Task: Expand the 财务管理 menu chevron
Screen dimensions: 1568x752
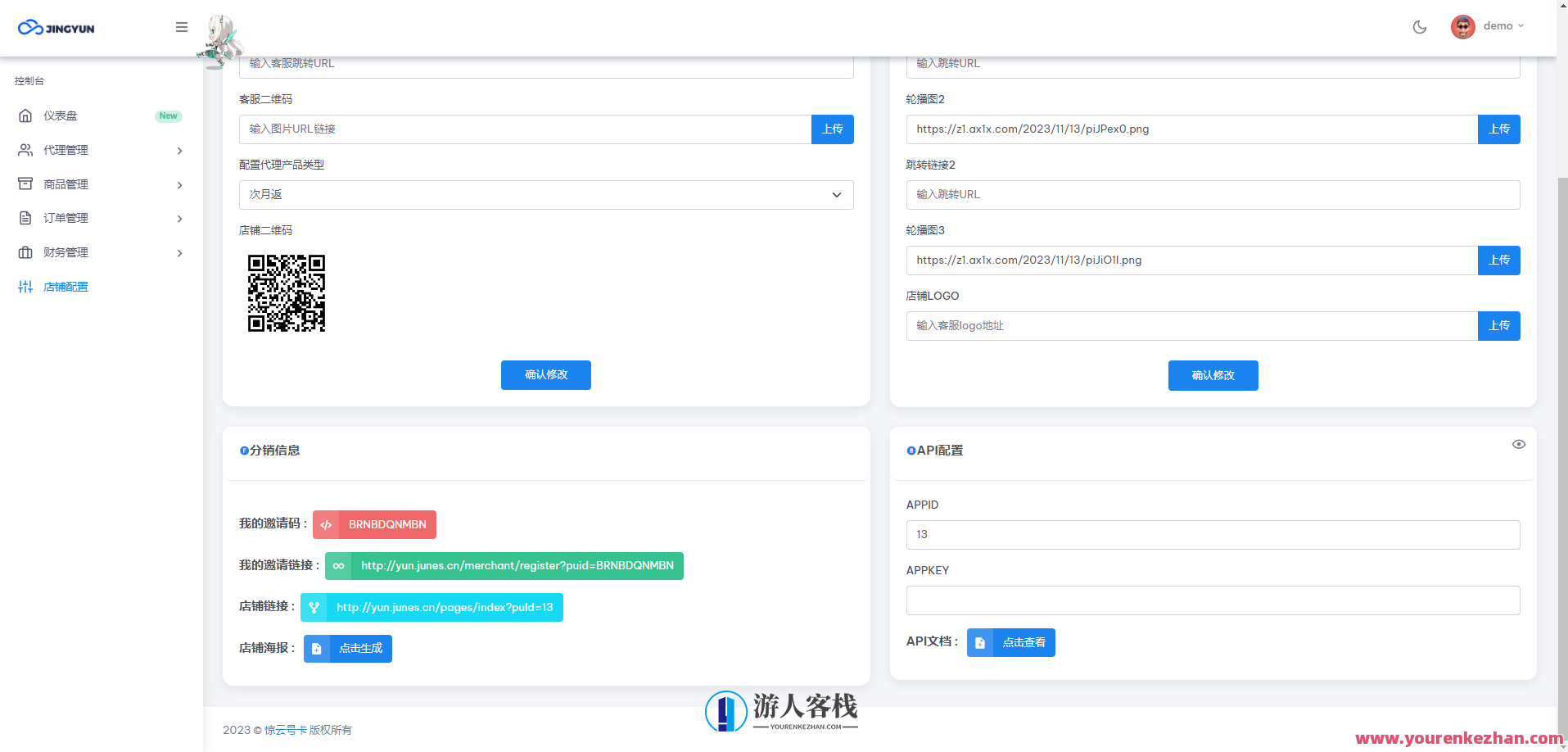Action: pyautogui.click(x=179, y=252)
